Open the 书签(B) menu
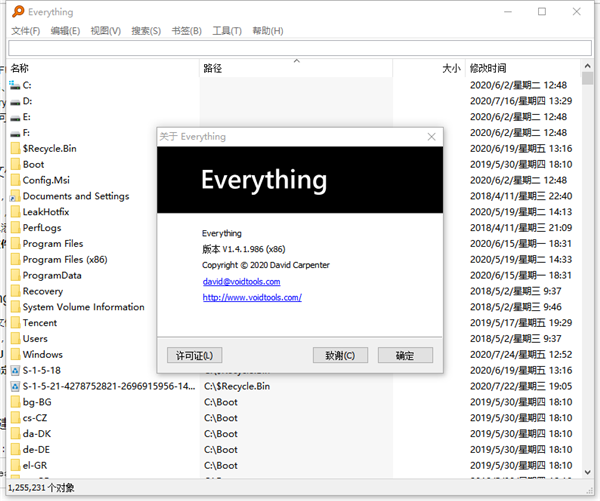Screen dimensions: 600x501 [187, 31]
